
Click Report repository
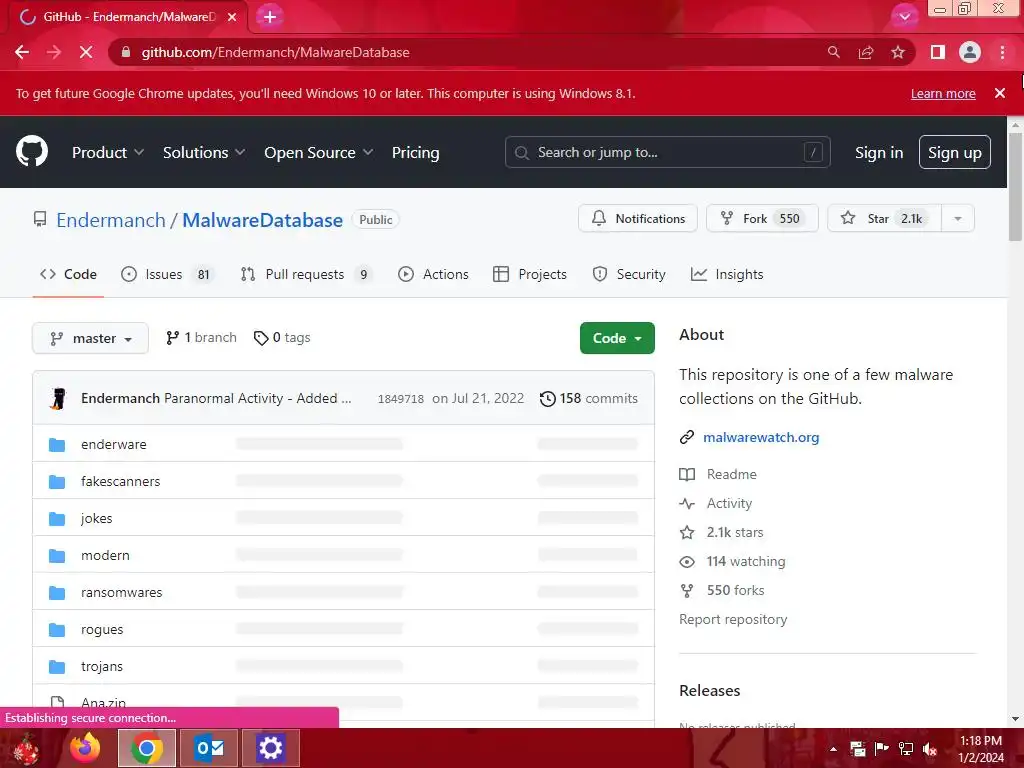733,619
